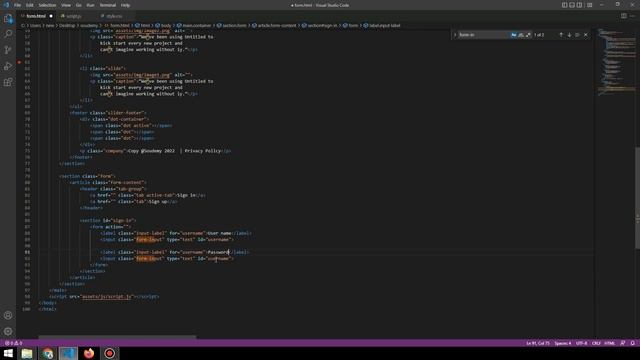
Task: Open the Customize Layout icon
Action: [x=589, y=5]
